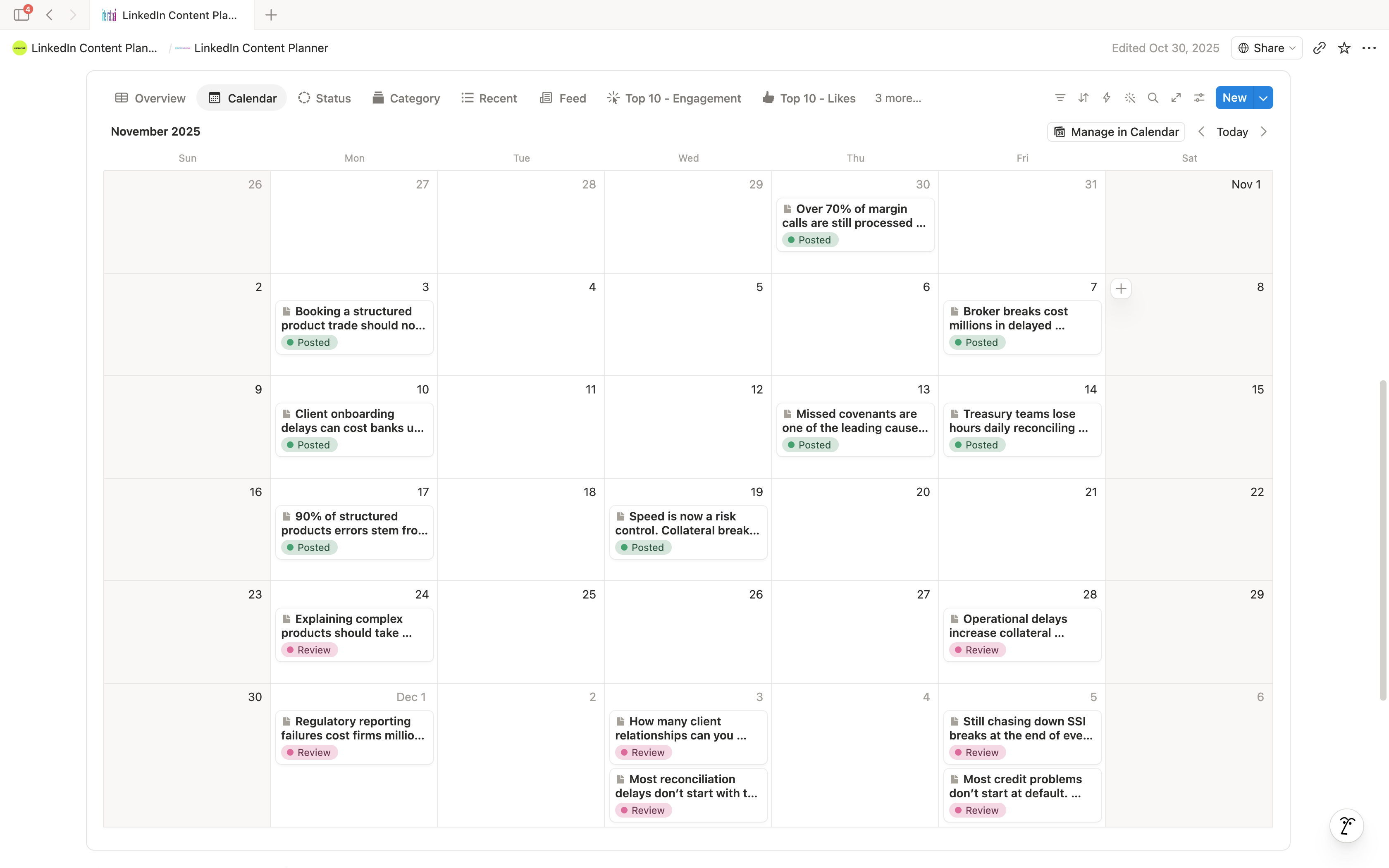
Task: Open the automations lightning bolt icon
Action: pyautogui.click(x=1107, y=98)
